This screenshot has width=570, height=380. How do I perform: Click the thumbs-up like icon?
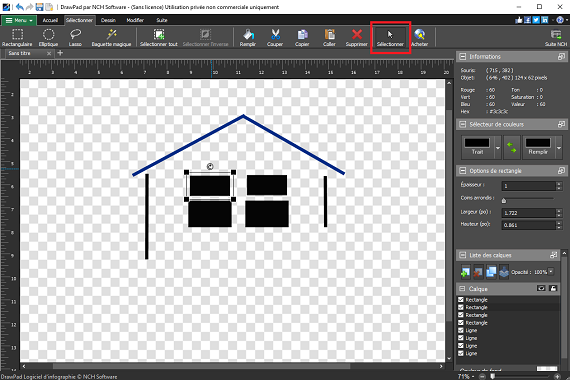[x=519, y=20]
